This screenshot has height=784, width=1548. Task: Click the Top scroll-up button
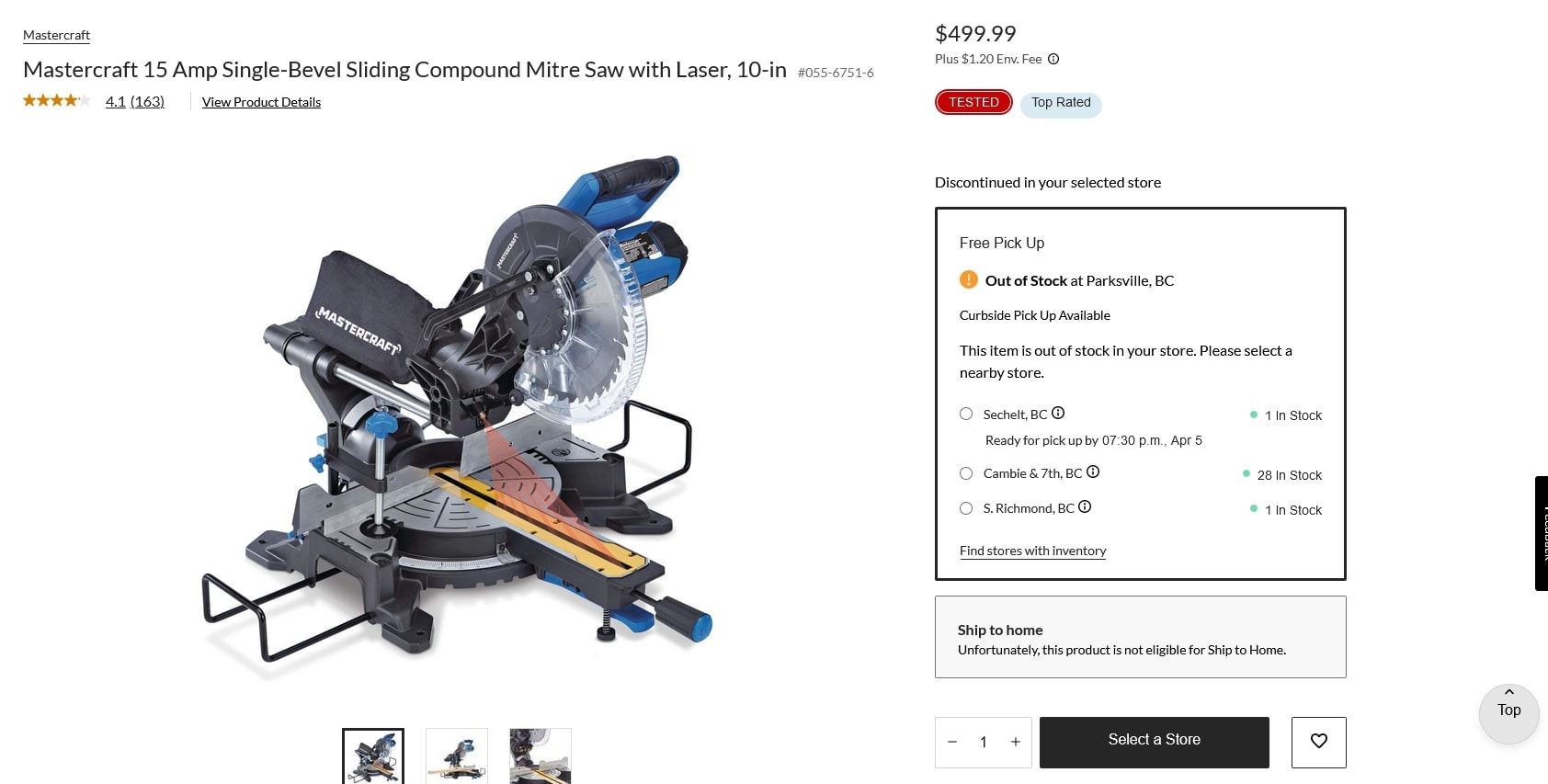[x=1508, y=713]
